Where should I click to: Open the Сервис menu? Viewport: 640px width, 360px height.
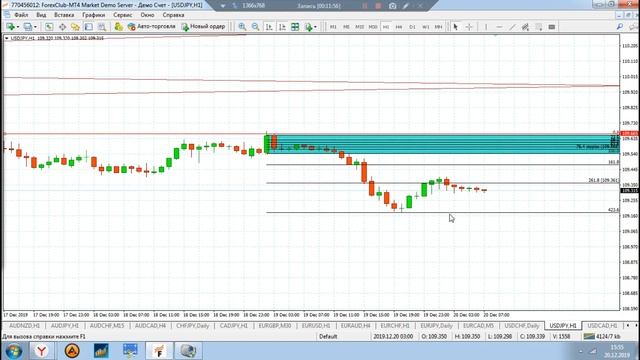(x=122, y=15)
